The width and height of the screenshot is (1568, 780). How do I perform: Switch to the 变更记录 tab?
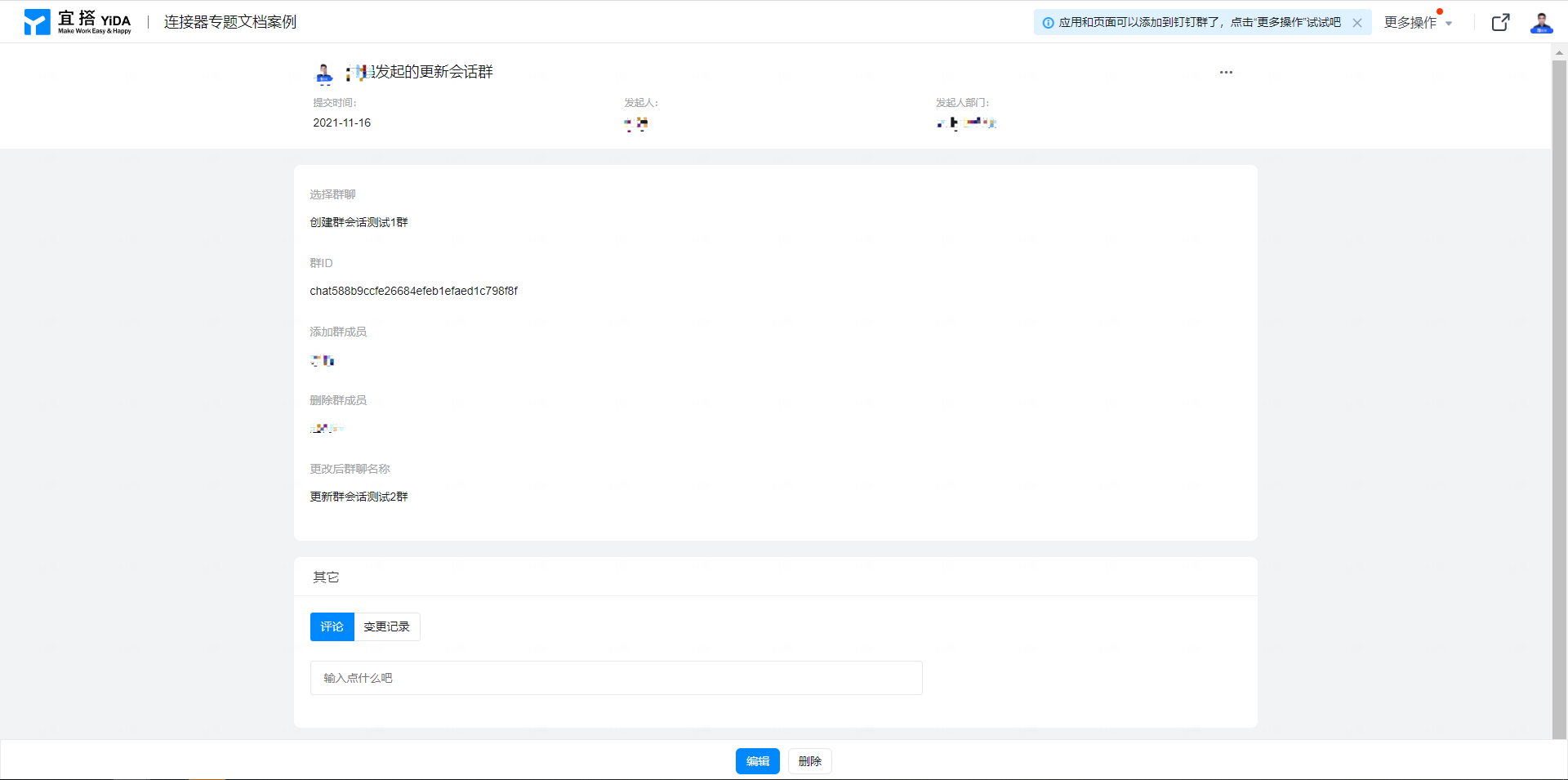386,626
